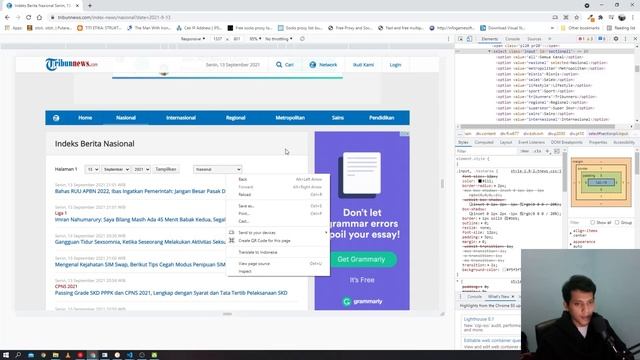Open Pendidikan in navigation bar
The image size is (640, 360).
coord(382,118)
